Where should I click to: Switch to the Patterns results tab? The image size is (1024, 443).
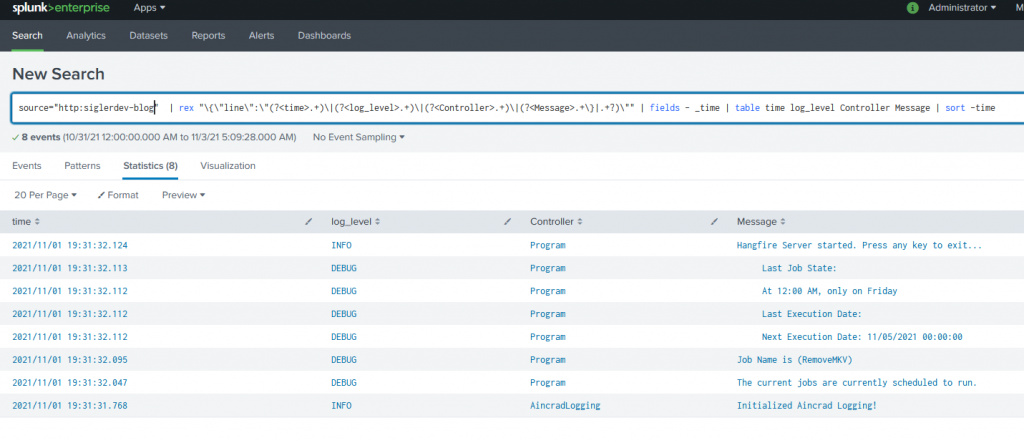tap(82, 166)
